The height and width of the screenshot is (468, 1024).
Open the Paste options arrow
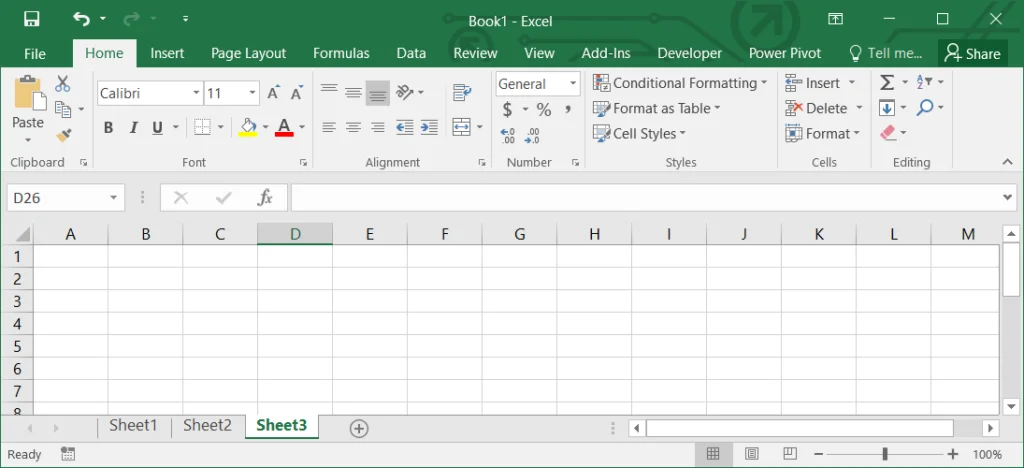[x=28, y=140]
